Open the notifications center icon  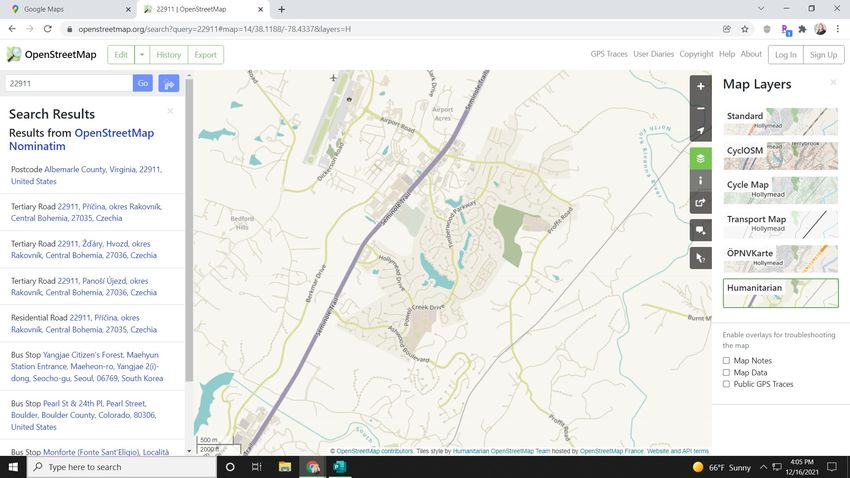[x=832, y=467]
